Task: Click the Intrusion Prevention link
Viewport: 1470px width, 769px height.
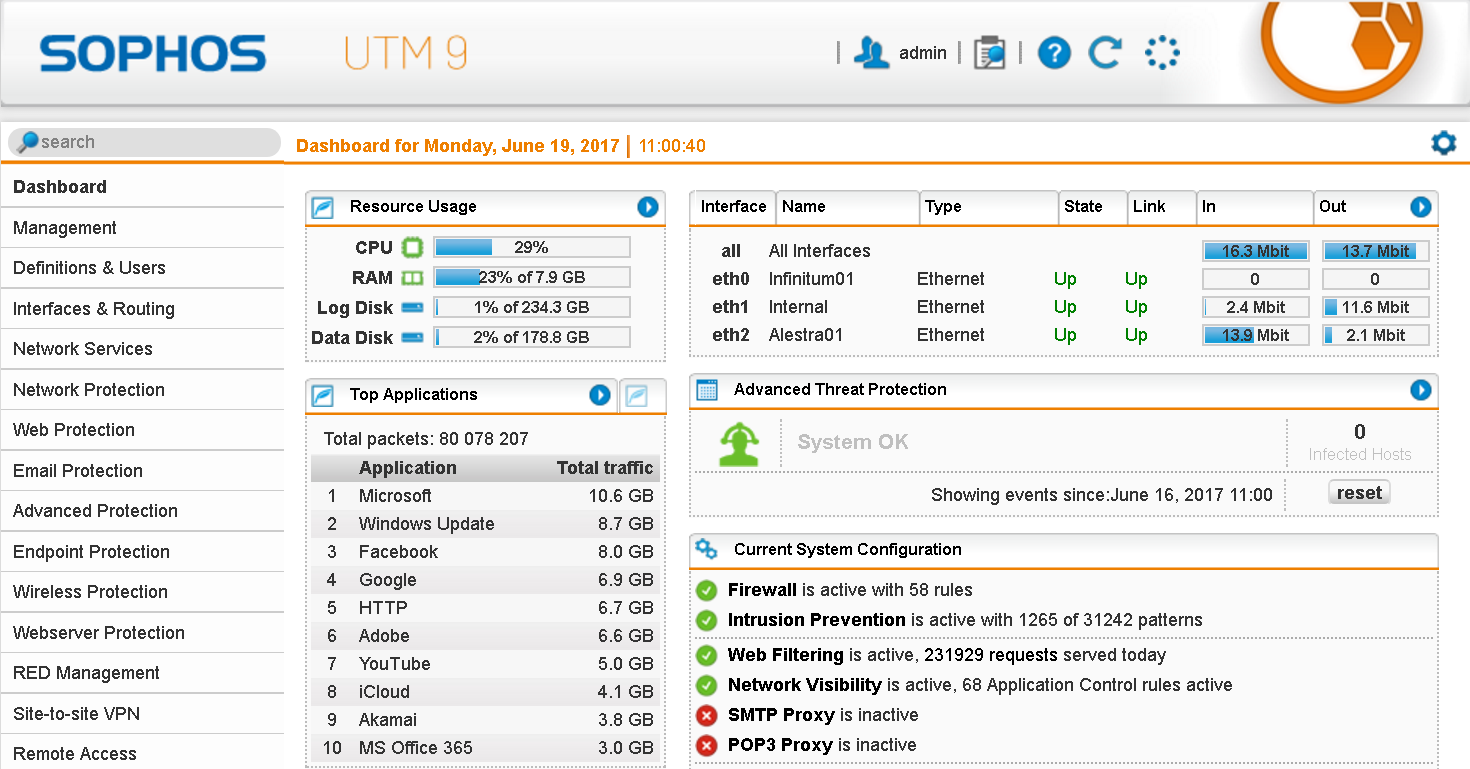Action: [x=817, y=620]
